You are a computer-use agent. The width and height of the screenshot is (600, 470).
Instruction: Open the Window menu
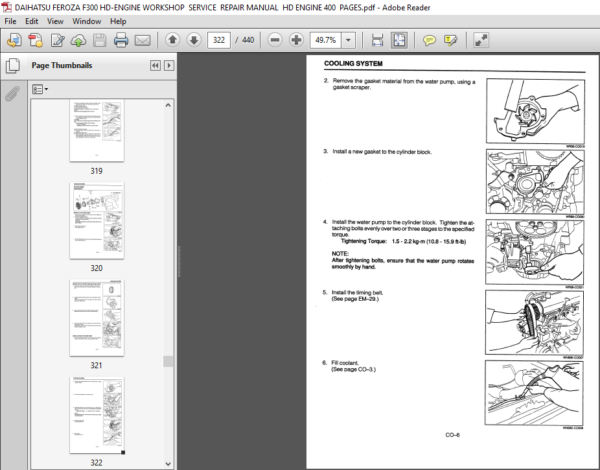point(87,21)
